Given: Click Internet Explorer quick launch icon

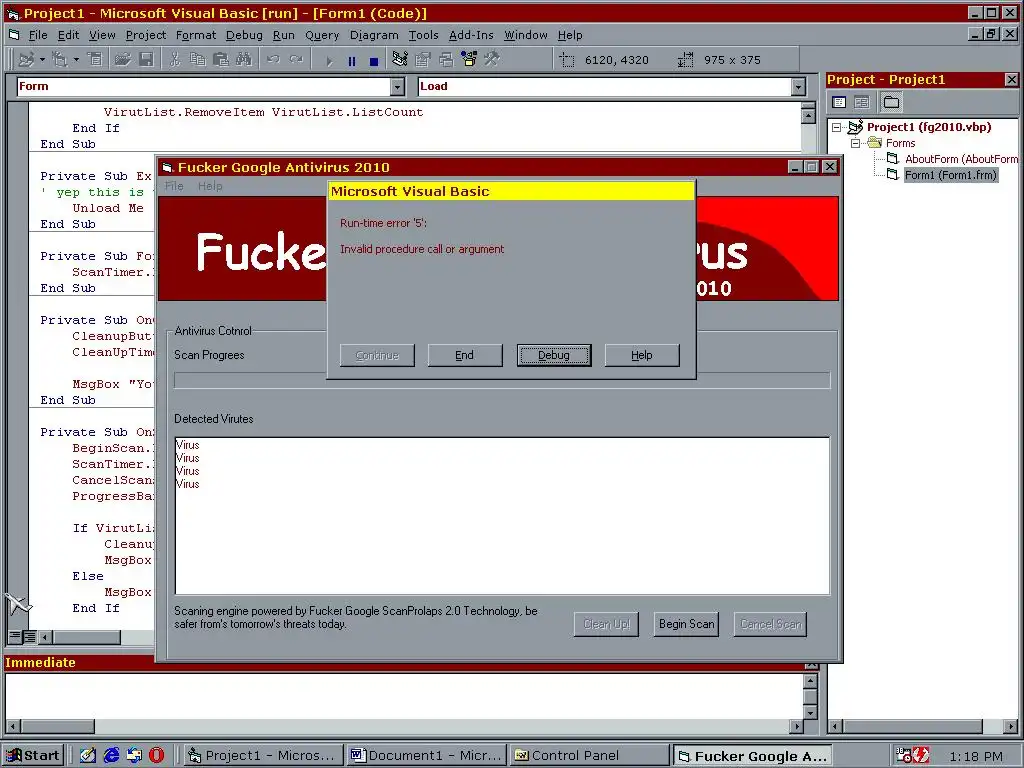Looking at the screenshot, I should tap(112, 756).
